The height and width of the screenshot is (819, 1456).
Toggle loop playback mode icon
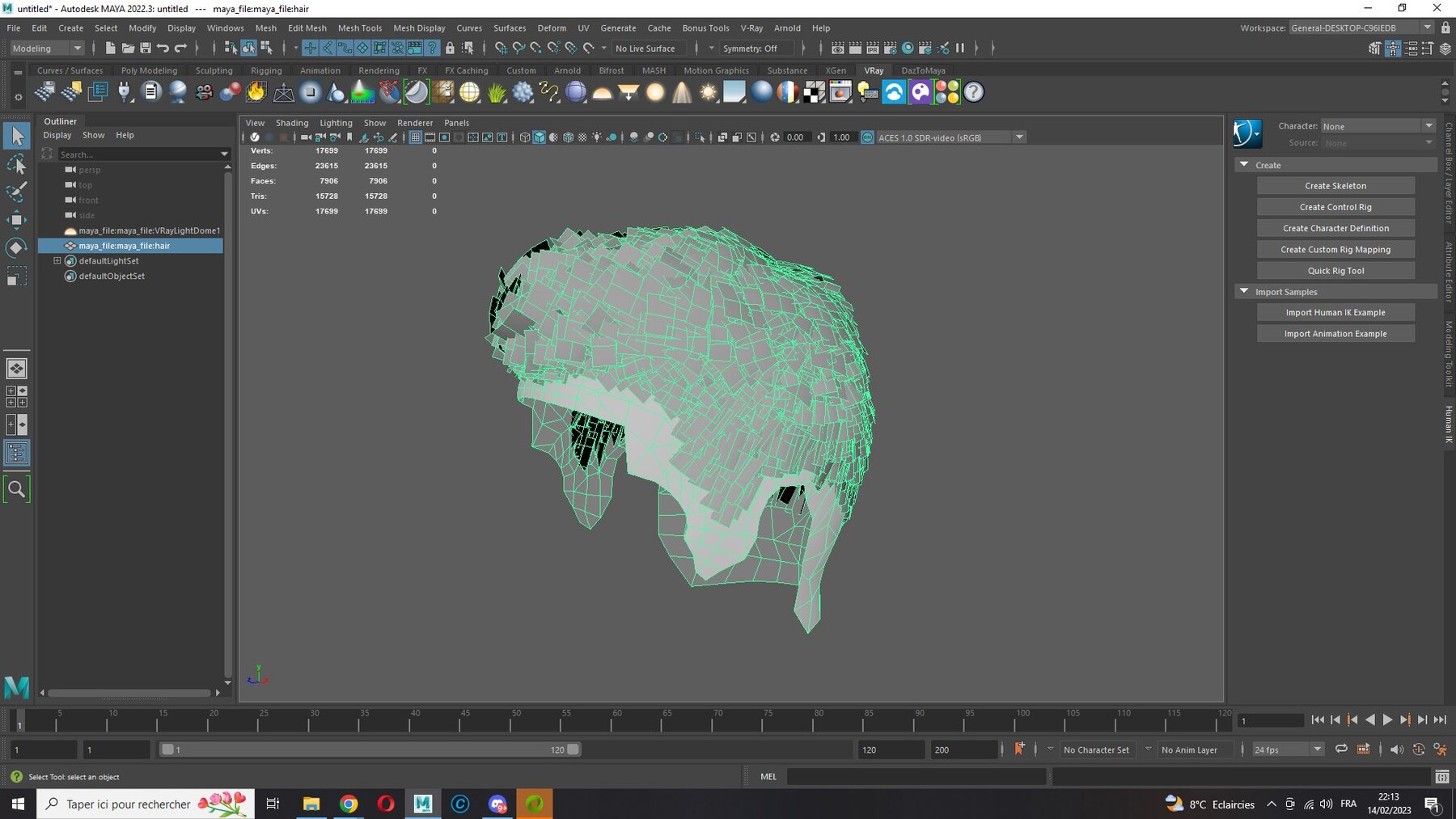point(1341,749)
